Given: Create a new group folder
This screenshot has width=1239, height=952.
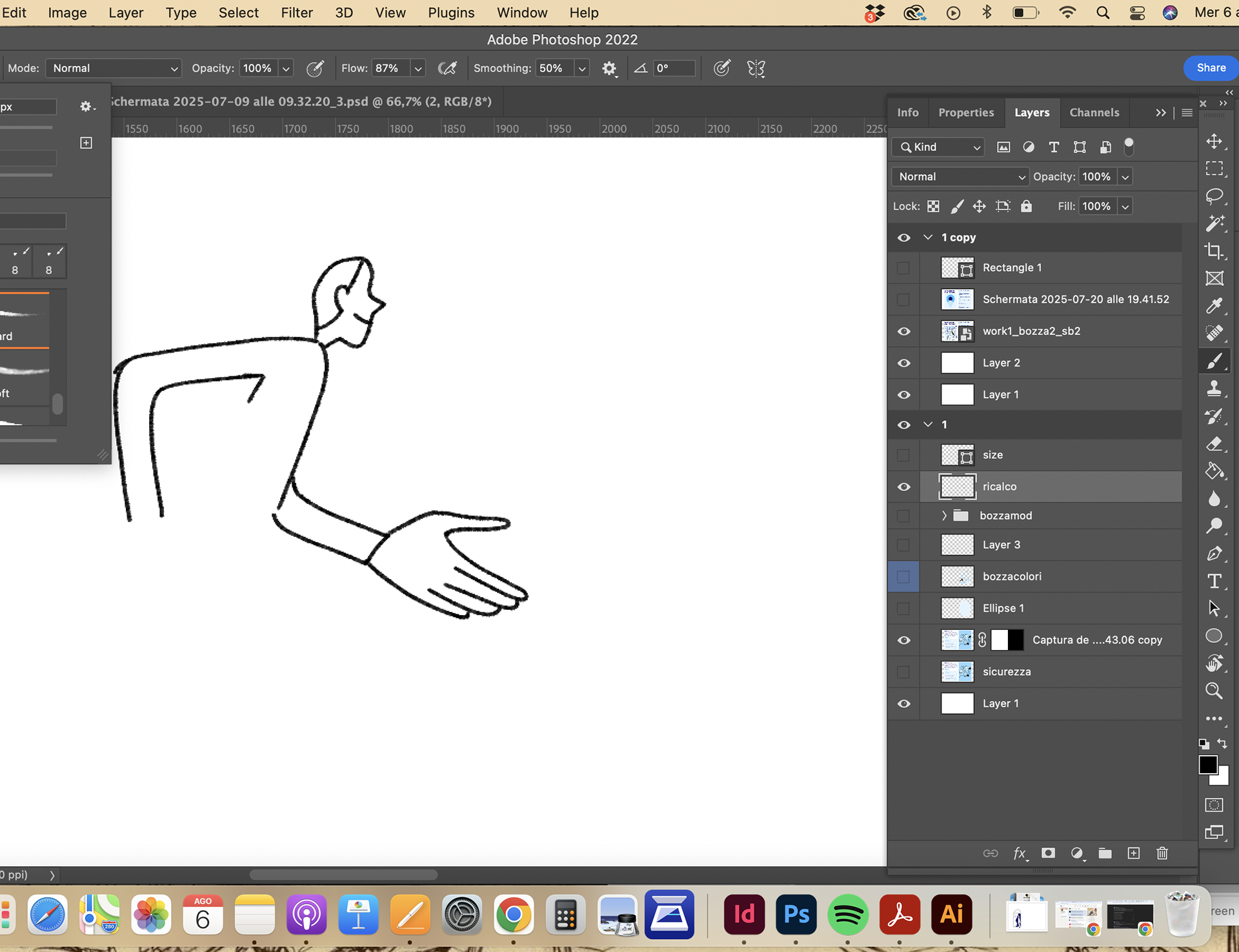Looking at the screenshot, I should click(1105, 853).
